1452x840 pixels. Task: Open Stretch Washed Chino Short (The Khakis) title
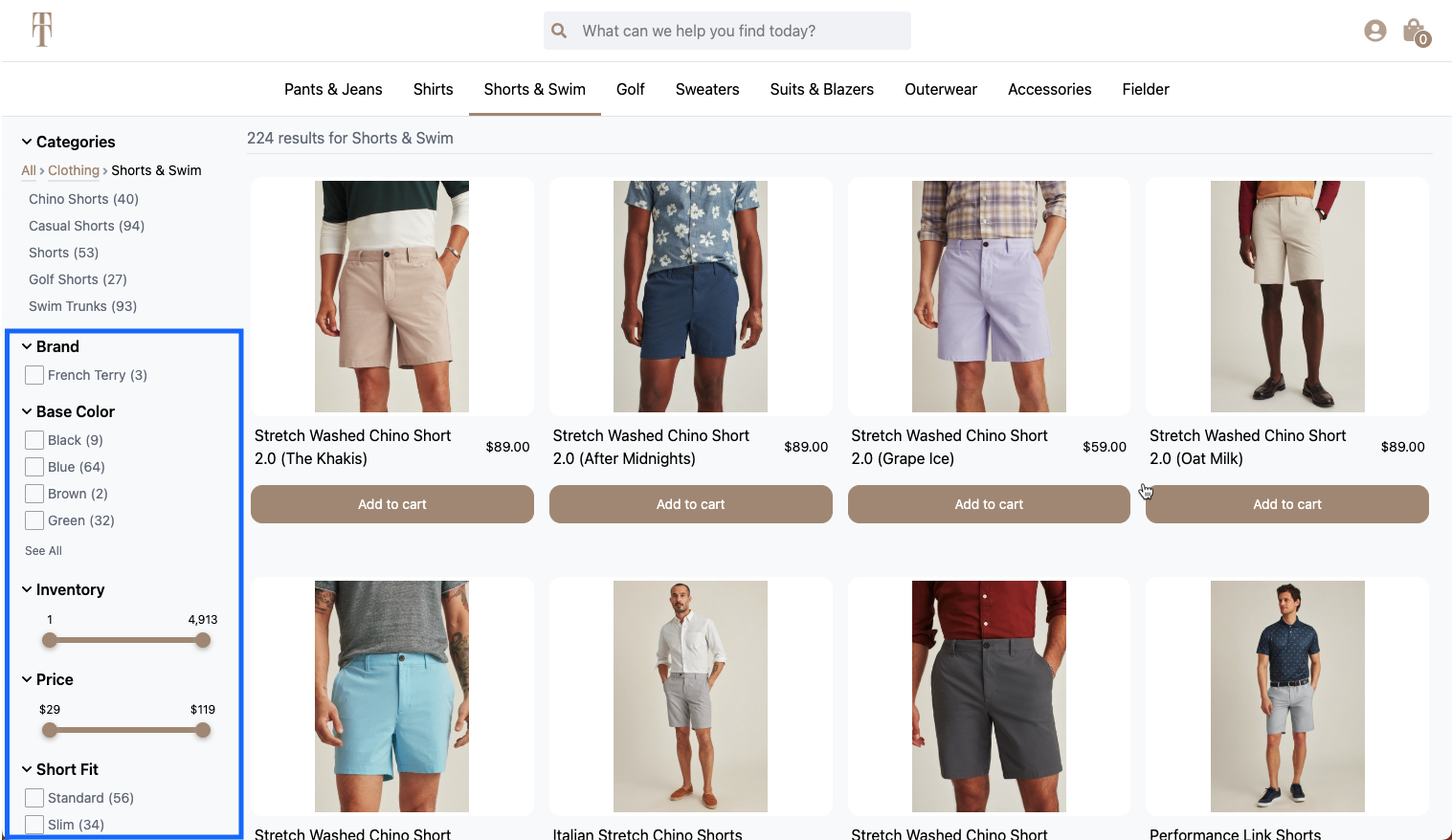click(352, 447)
